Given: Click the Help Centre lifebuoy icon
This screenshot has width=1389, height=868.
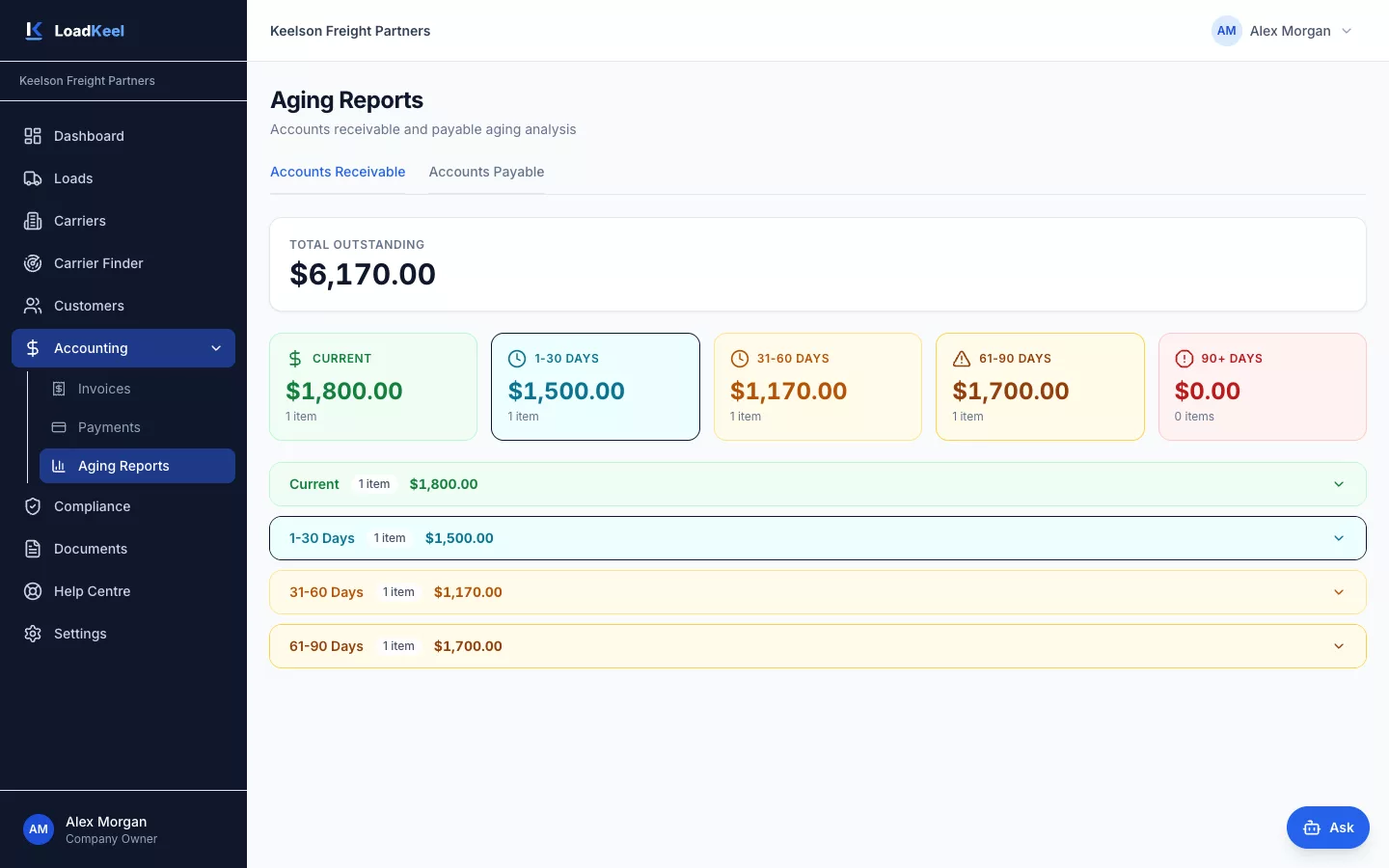Looking at the screenshot, I should [33, 591].
